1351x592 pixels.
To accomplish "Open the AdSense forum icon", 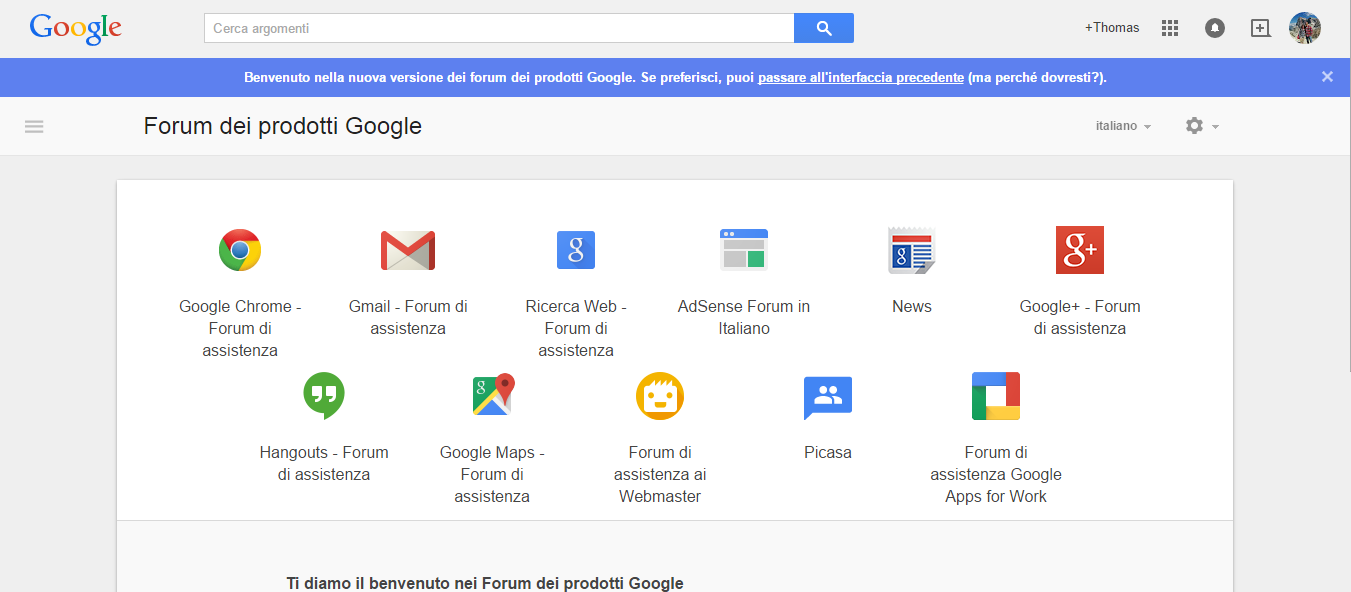I will point(744,250).
